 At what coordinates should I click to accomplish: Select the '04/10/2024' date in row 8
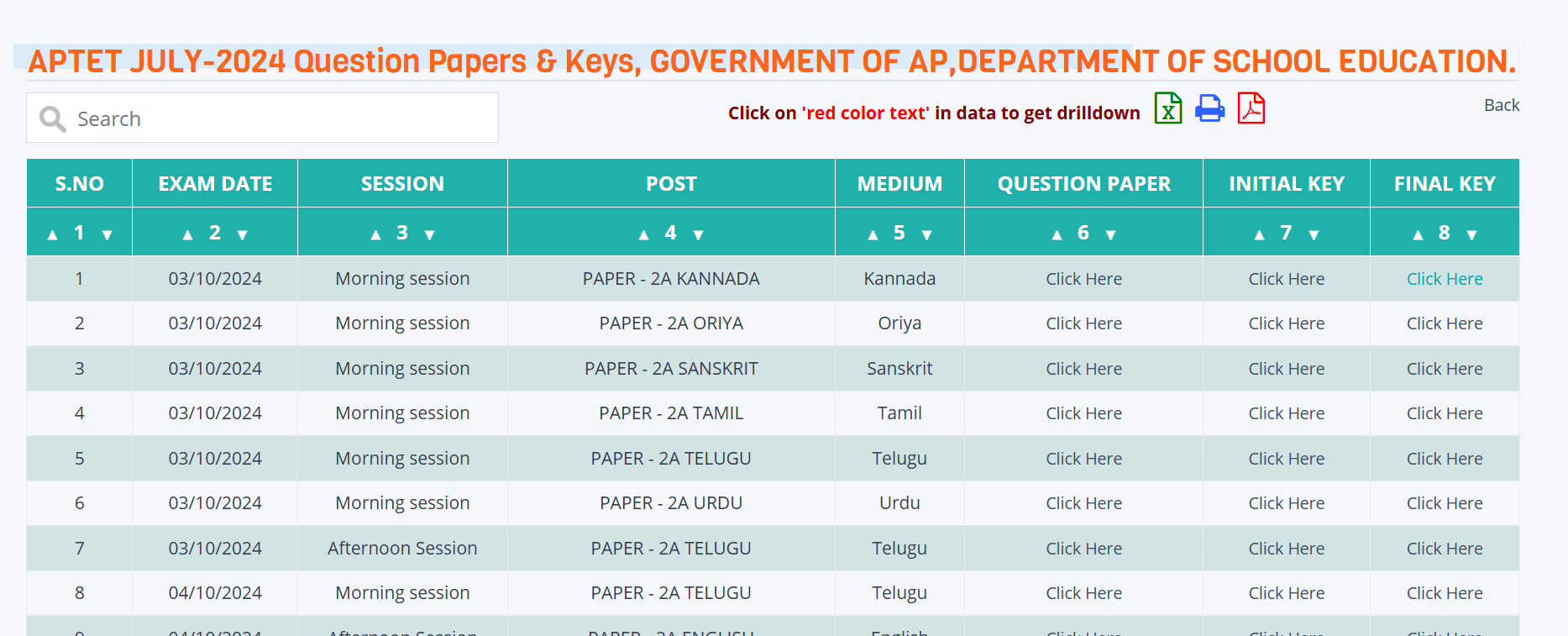215,593
